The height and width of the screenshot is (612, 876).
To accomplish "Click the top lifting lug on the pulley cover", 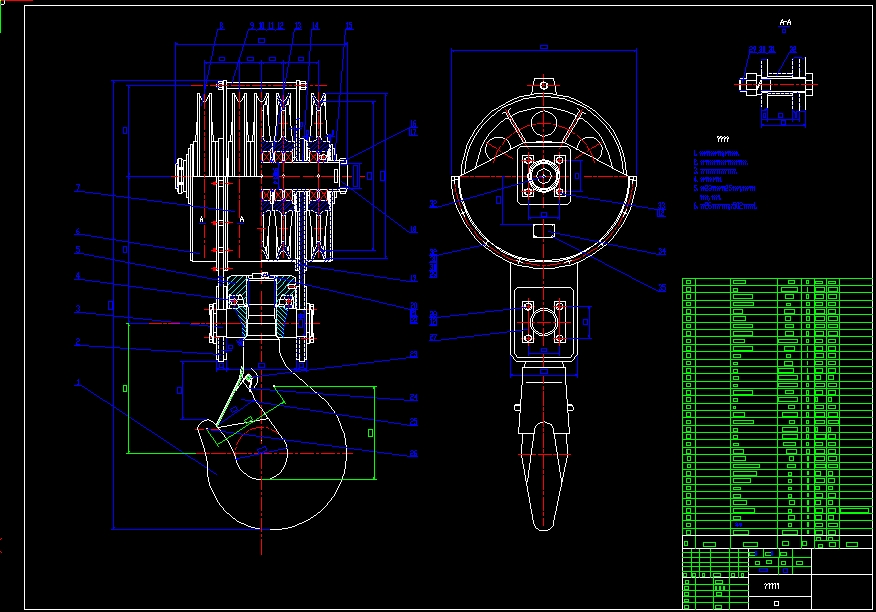I will tap(543, 86).
